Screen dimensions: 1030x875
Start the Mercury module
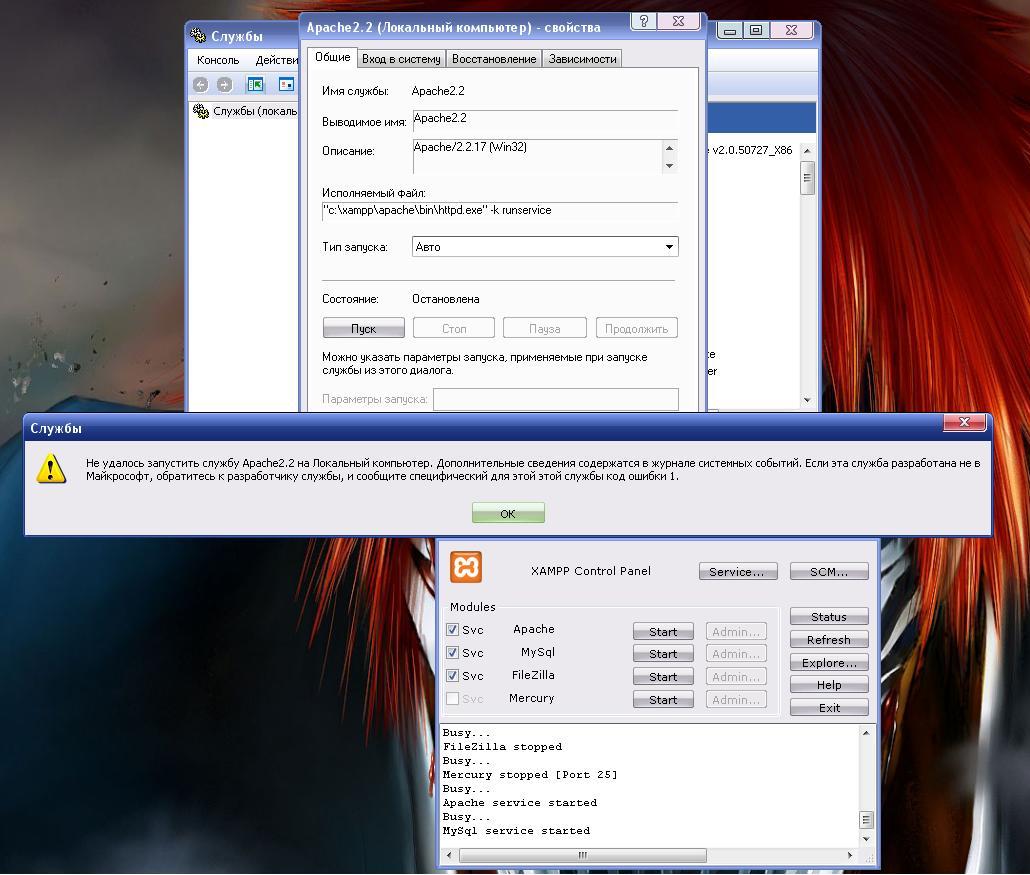(x=663, y=700)
